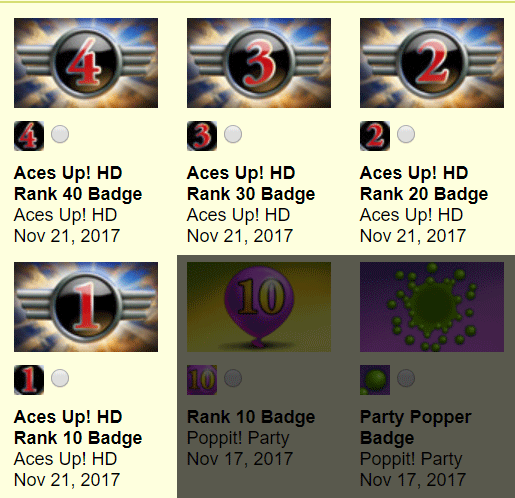Select the radio button for Party Popper Badge
The height and width of the screenshot is (498, 515).
(406, 378)
